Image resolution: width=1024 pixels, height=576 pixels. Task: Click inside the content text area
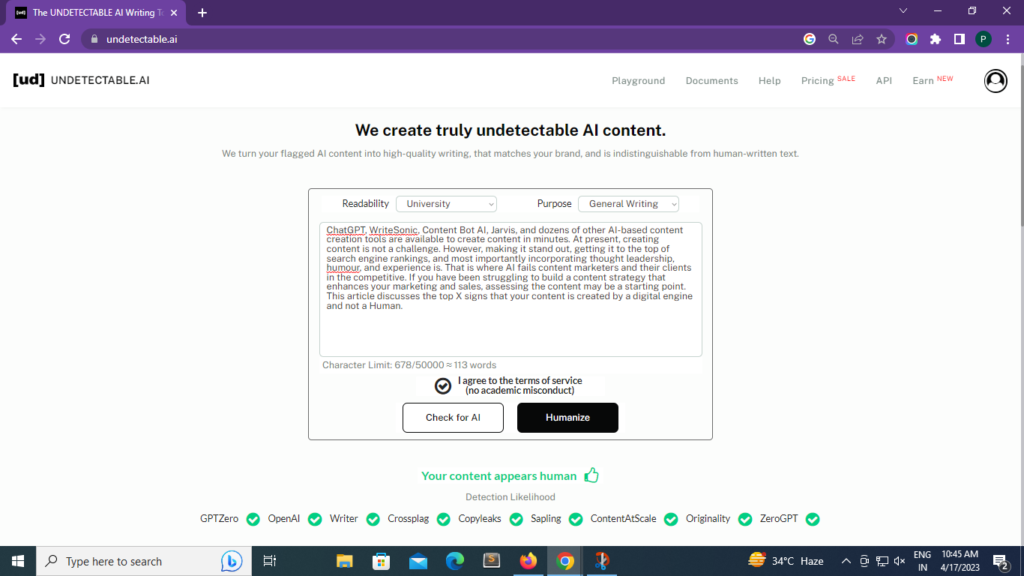511,289
